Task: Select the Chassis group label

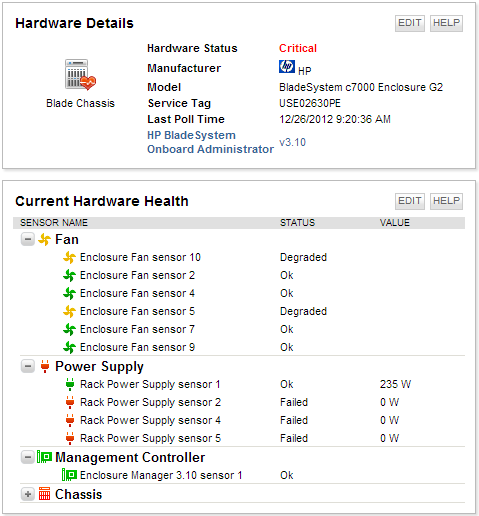Action: (78, 494)
